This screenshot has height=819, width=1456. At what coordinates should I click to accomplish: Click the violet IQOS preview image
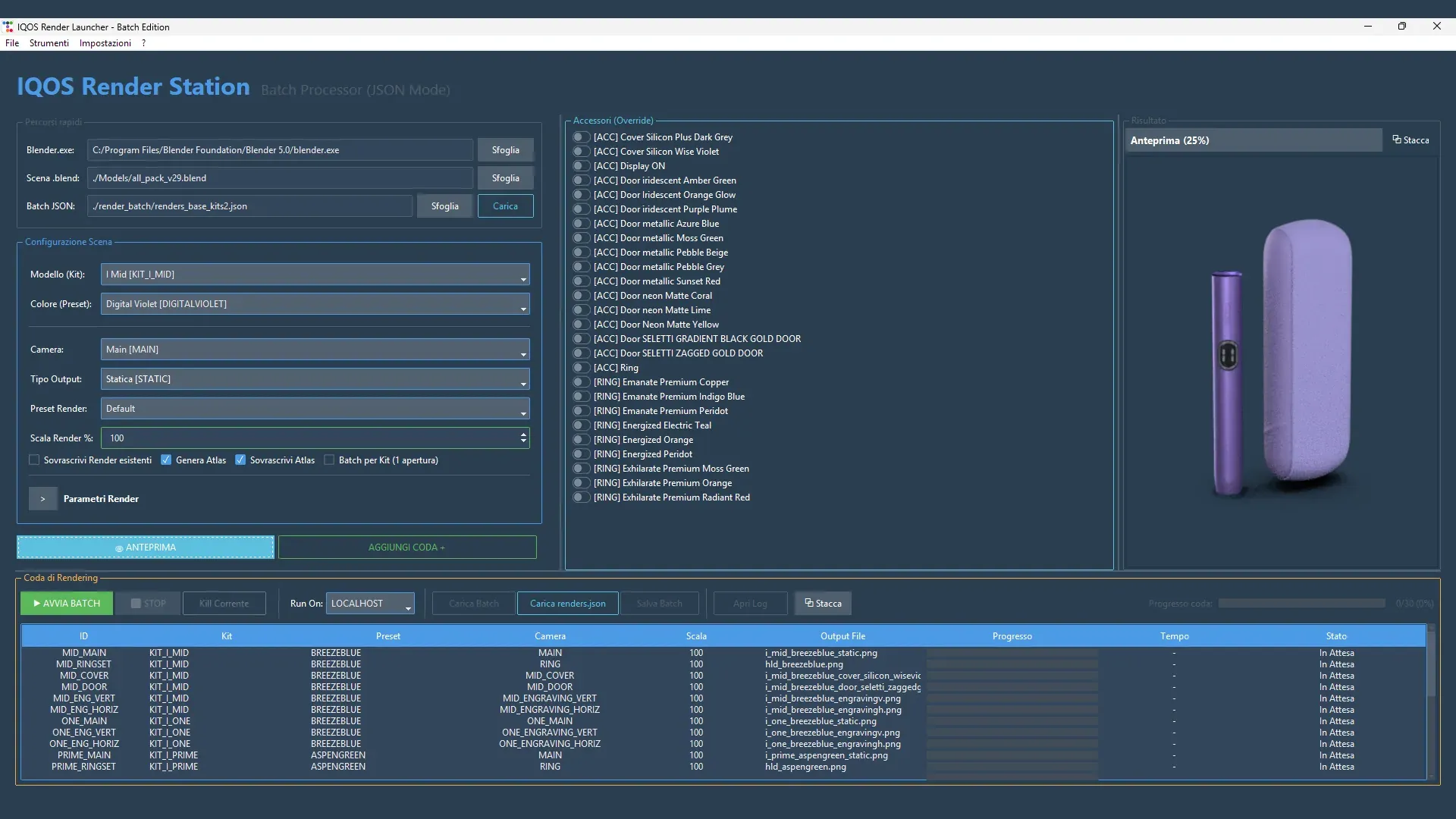pyautogui.click(x=1282, y=360)
